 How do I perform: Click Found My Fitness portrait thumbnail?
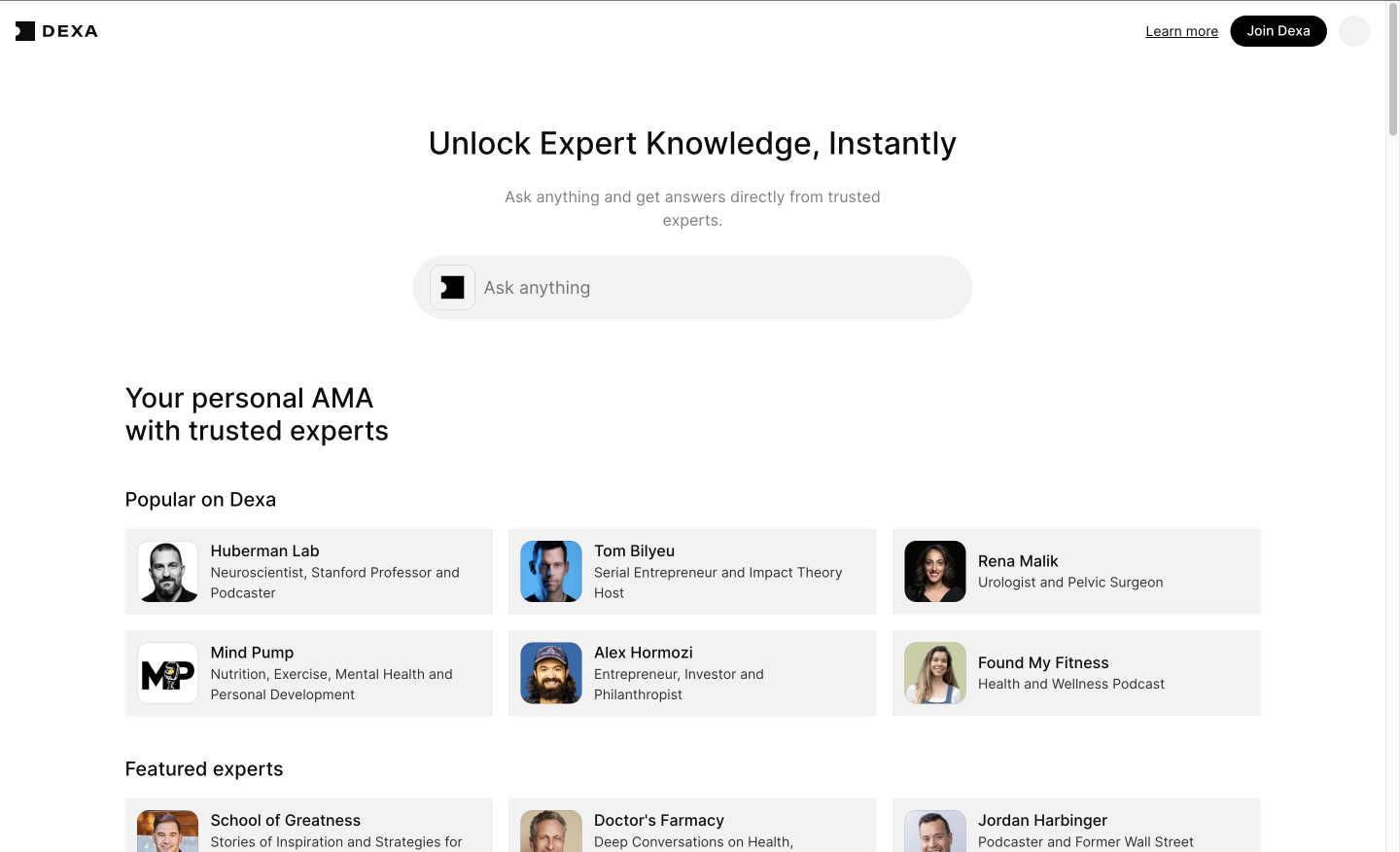click(x=935, y=673)
